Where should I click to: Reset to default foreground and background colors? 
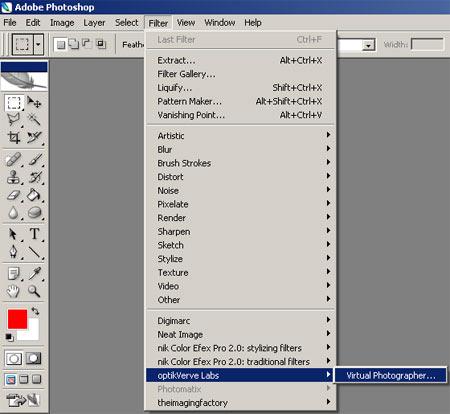point(10,338)
